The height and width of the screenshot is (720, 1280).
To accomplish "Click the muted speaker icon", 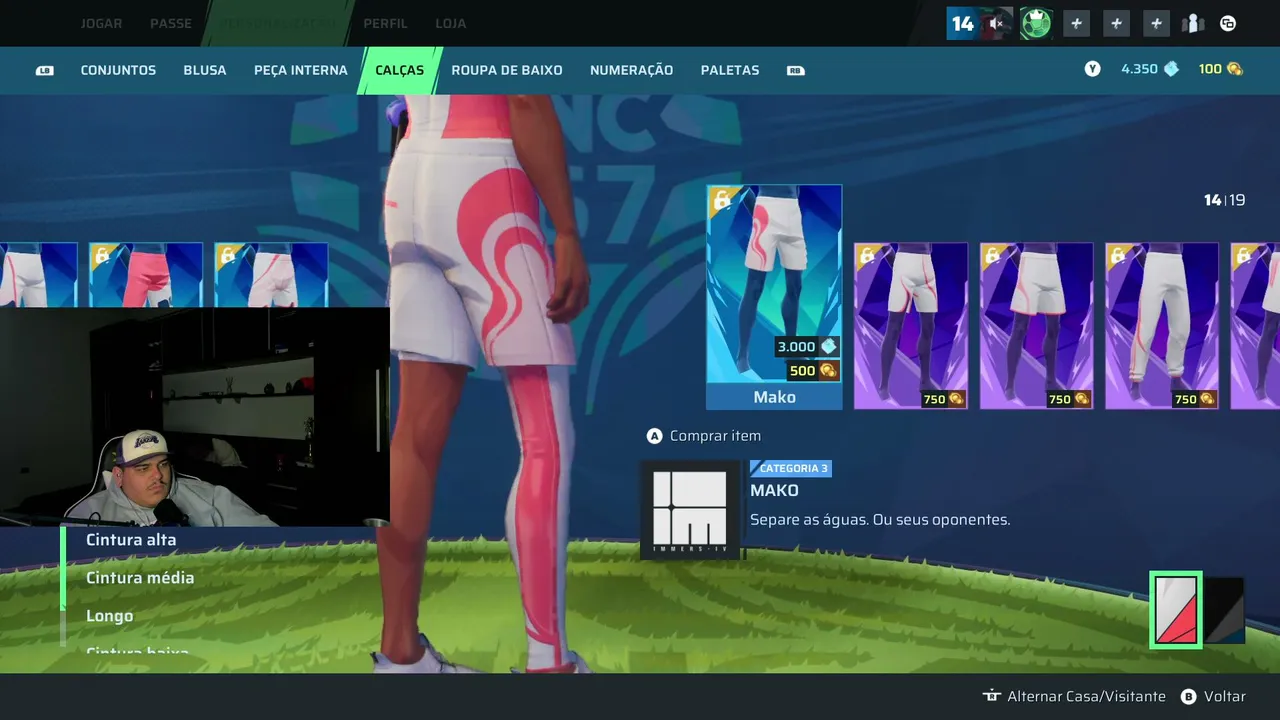I will click(x=996, y=23).
